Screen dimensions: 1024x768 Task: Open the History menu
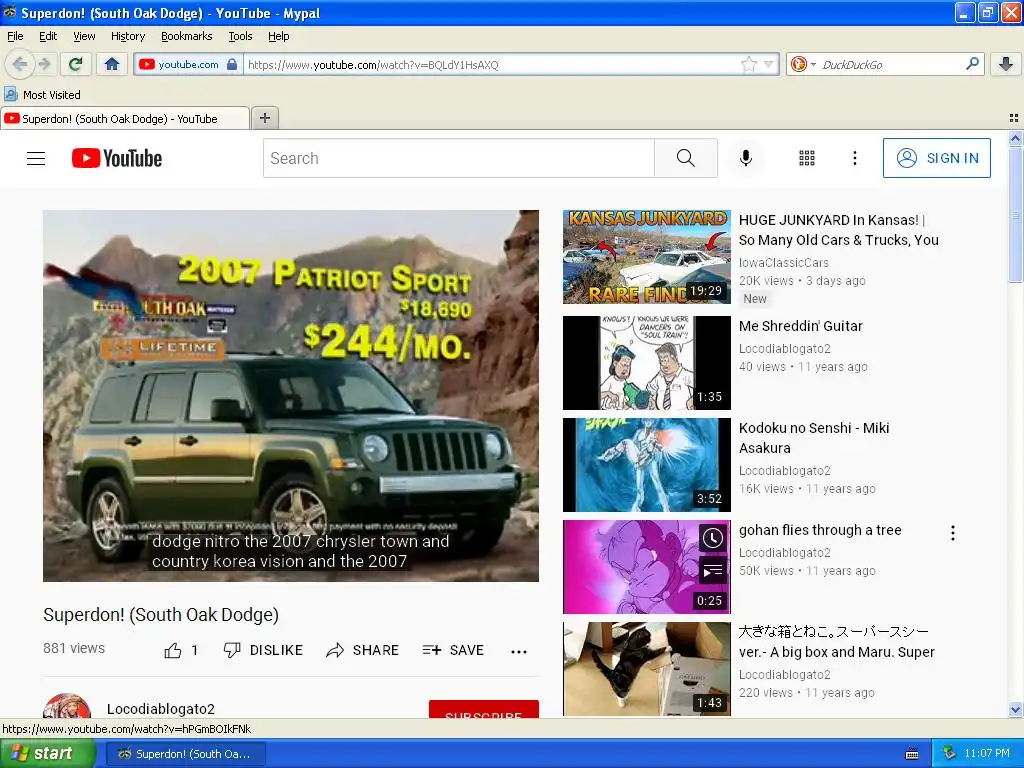click(x=128, y=36)
